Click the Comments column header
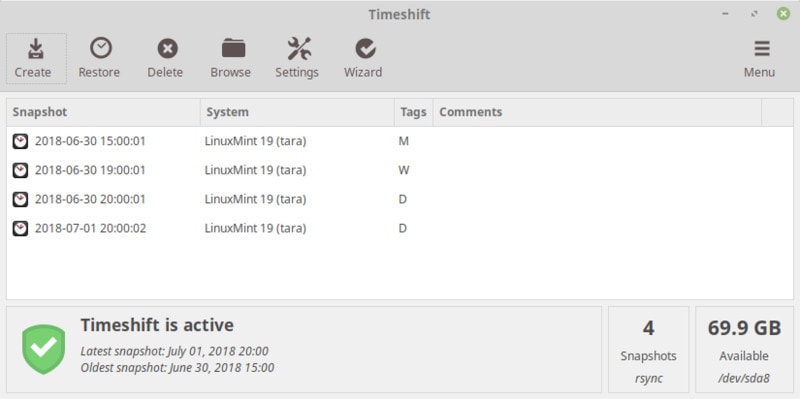 [597, 112]
